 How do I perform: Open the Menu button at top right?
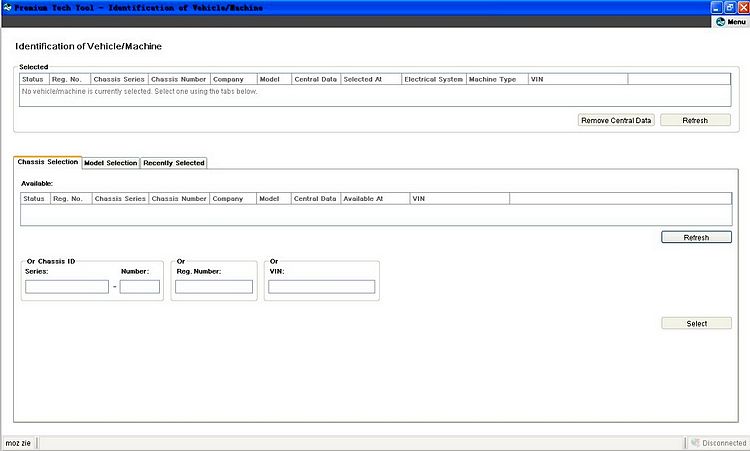730,22
